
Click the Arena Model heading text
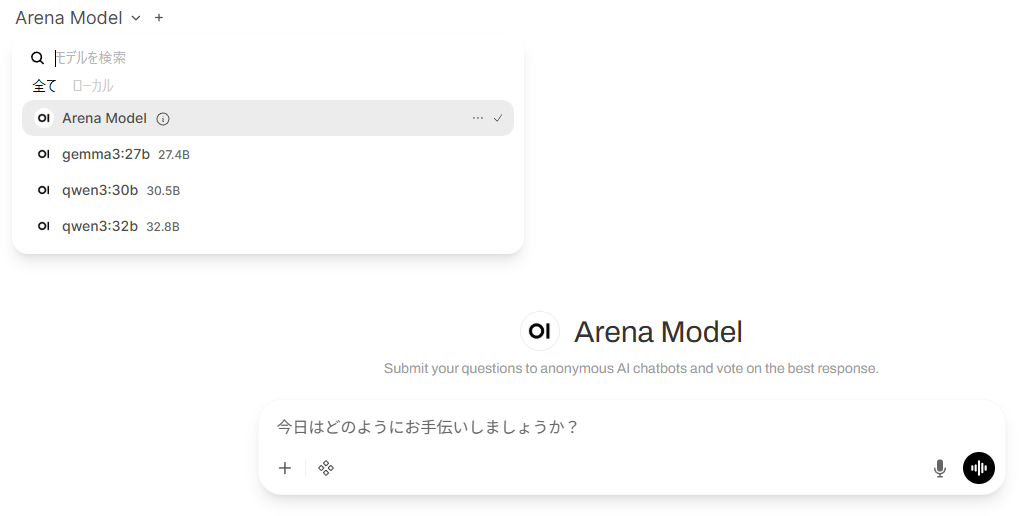(658, 332)
